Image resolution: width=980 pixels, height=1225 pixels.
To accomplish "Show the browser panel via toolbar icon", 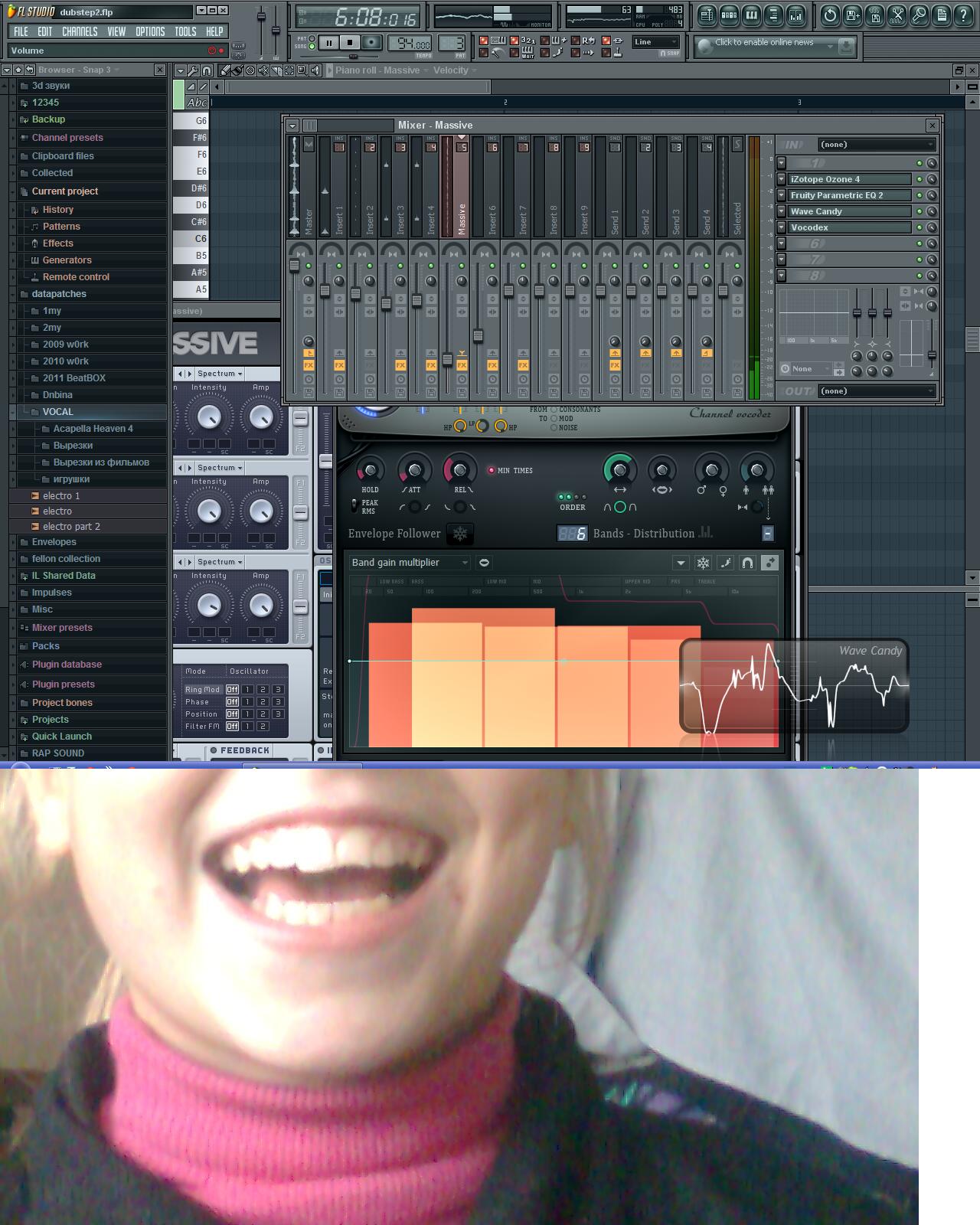I will (773, 15).
